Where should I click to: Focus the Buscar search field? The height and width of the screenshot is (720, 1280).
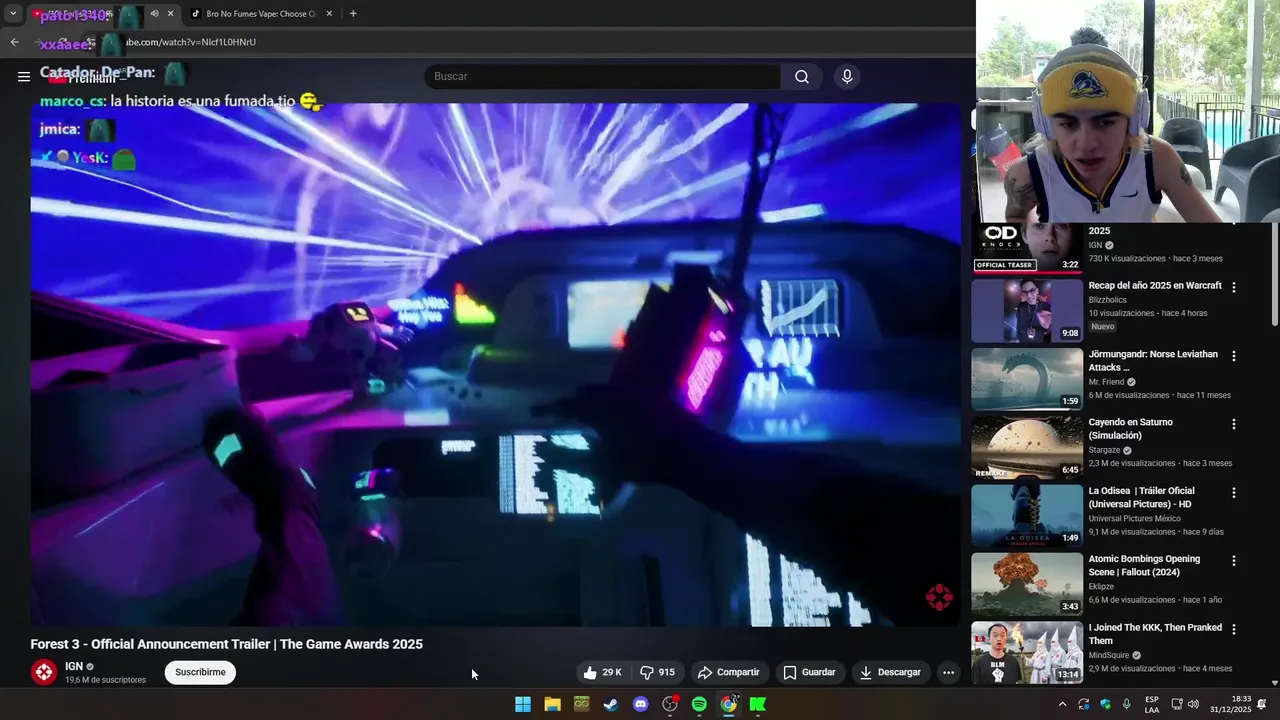[x=602, y=77]
